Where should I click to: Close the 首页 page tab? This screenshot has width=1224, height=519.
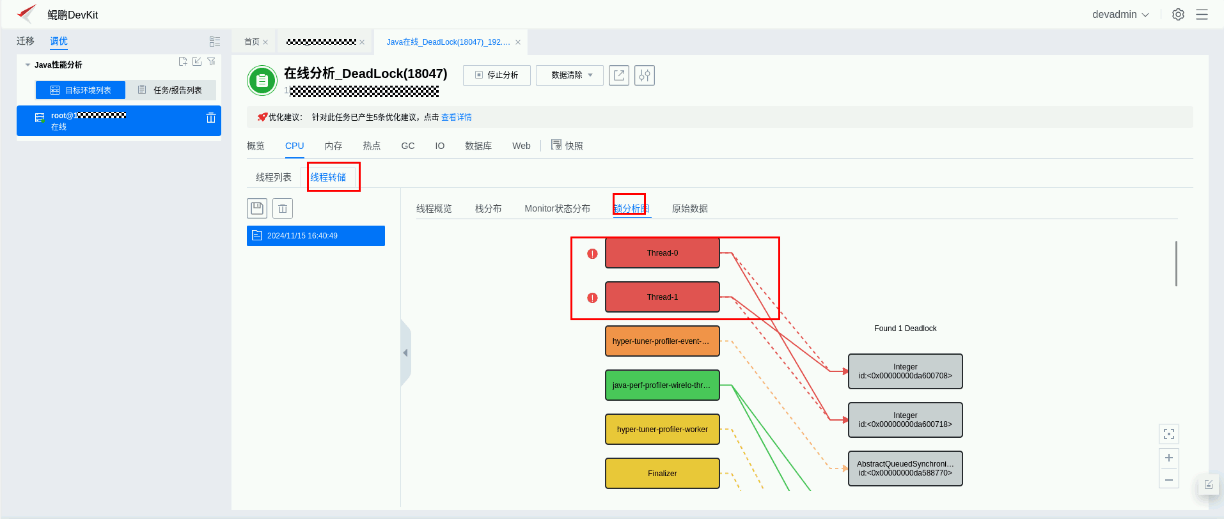pos(265,42)
